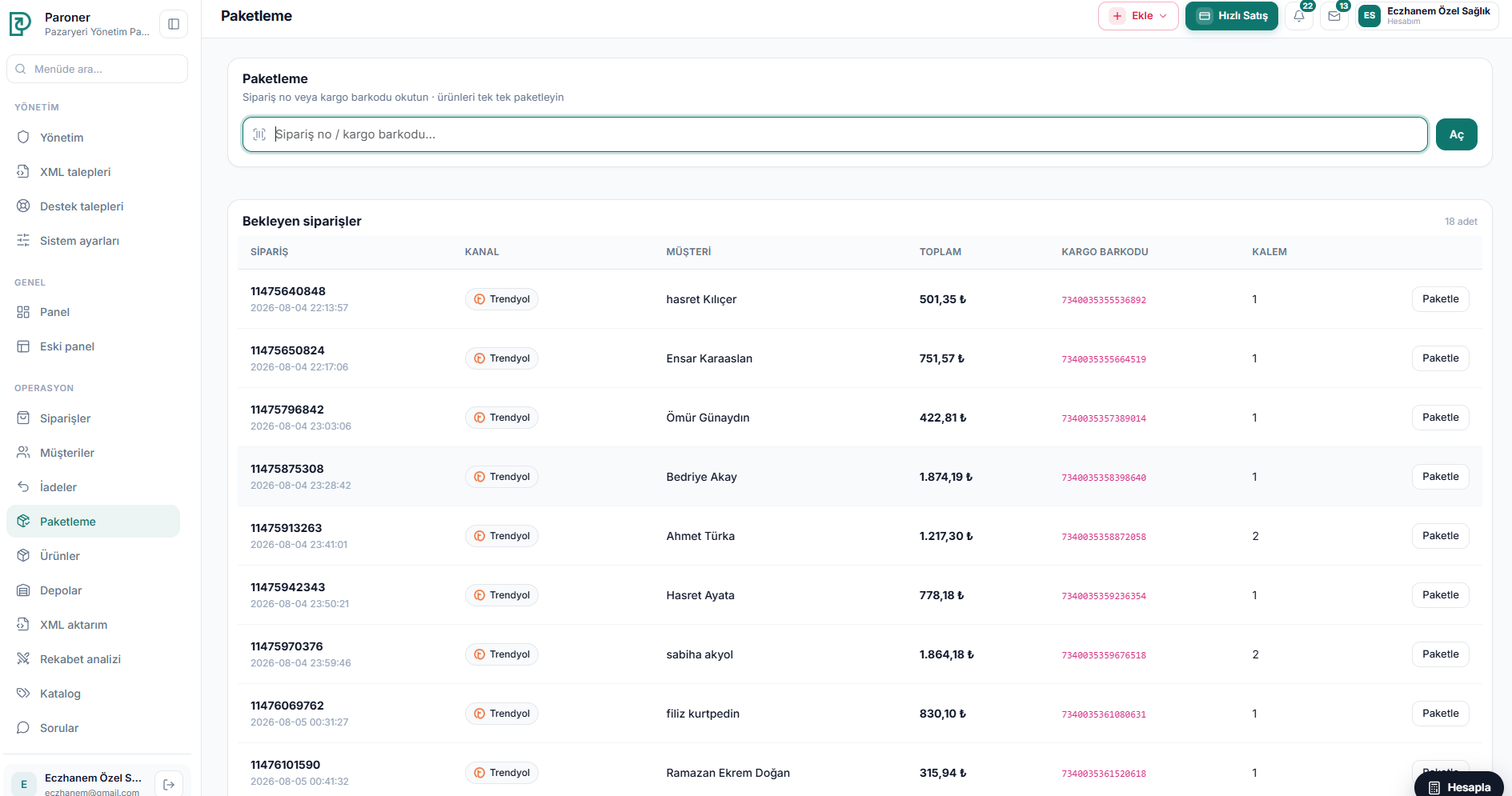This screenshot has width=1512, height=796.
Task: Select the active Paketleme menu item
Action: click(93, 522)
